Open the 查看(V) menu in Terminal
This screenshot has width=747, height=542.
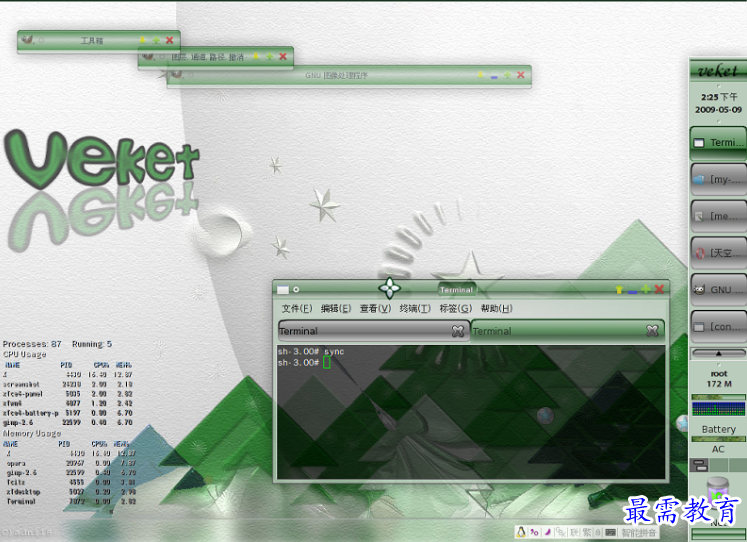375,309
